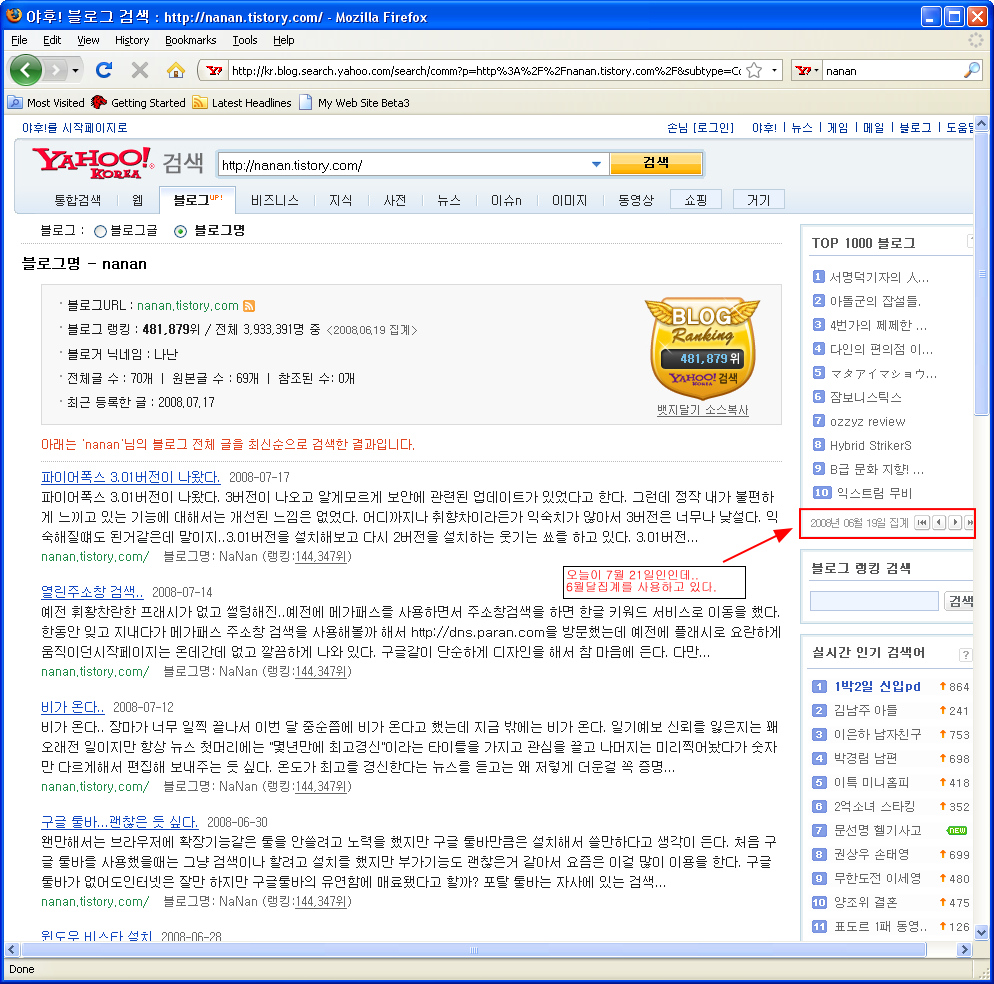Open the ozzyz review blog link
Image resolution: width=994 pixels, height=984 pixels.
[867, 422]
